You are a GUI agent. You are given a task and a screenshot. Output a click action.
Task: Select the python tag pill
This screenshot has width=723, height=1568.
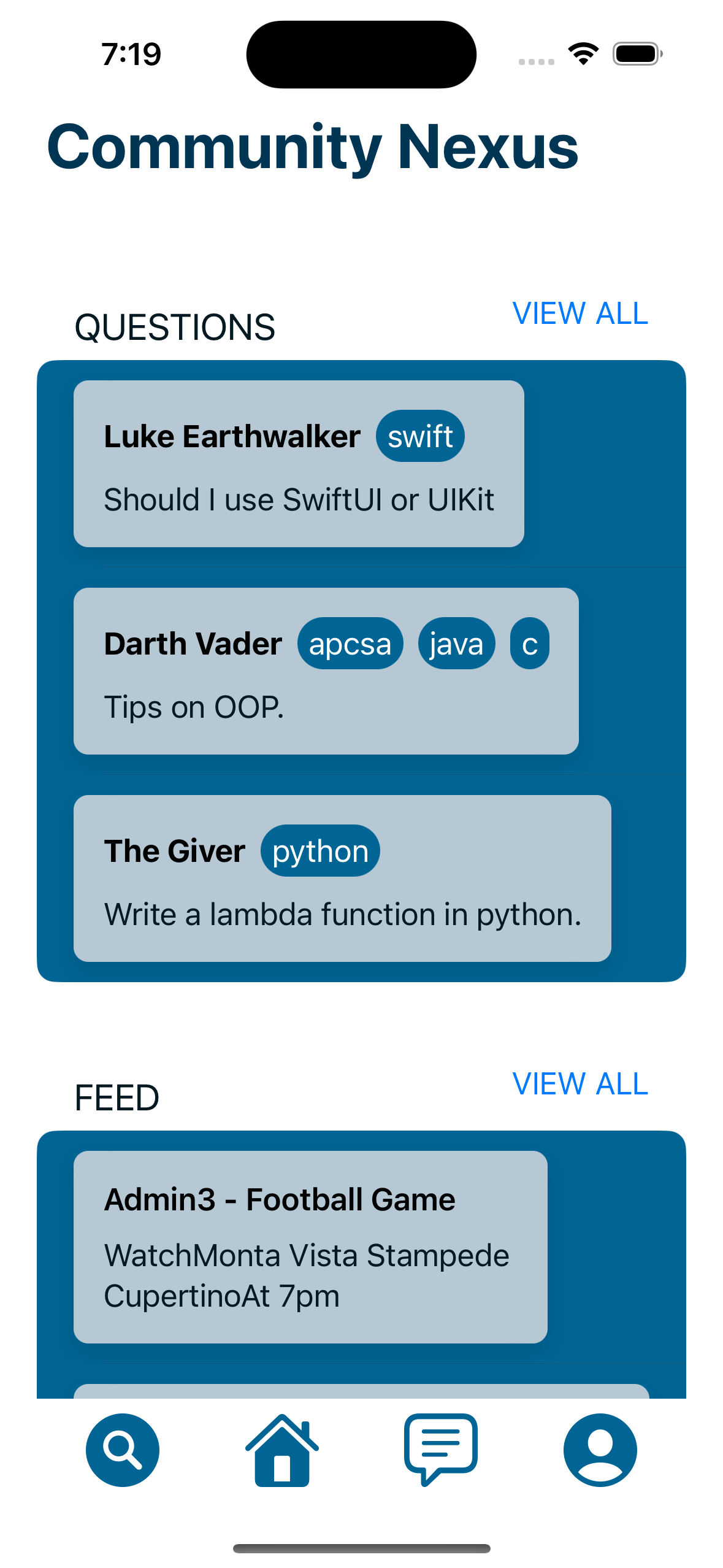320,851
